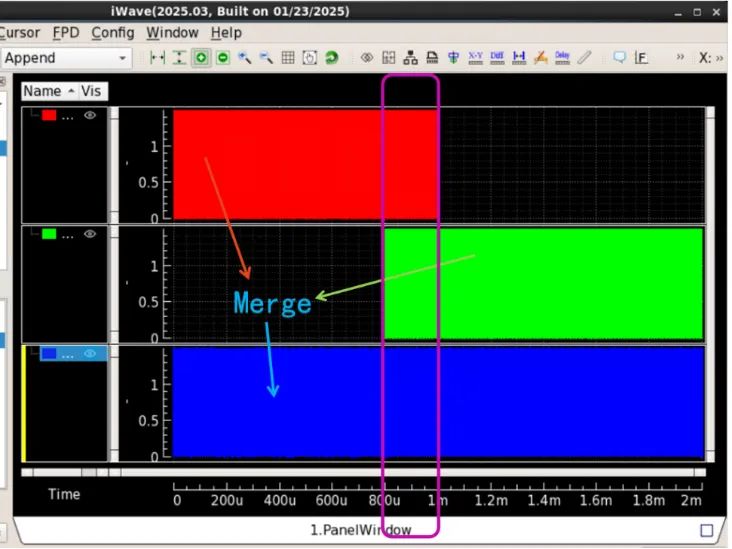The image size is (732, 549).
Task: Toggle visibility of the red signal
Action: coord(90,116)
